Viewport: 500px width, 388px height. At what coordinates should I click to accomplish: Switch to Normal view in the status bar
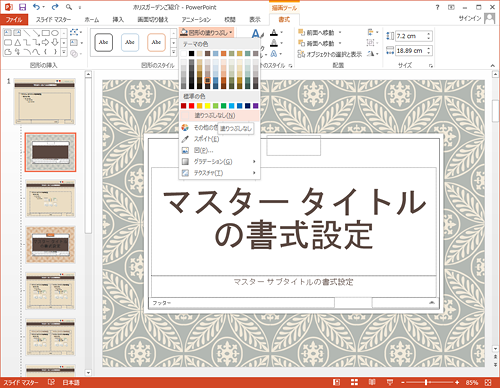click(x=336, y=382)
